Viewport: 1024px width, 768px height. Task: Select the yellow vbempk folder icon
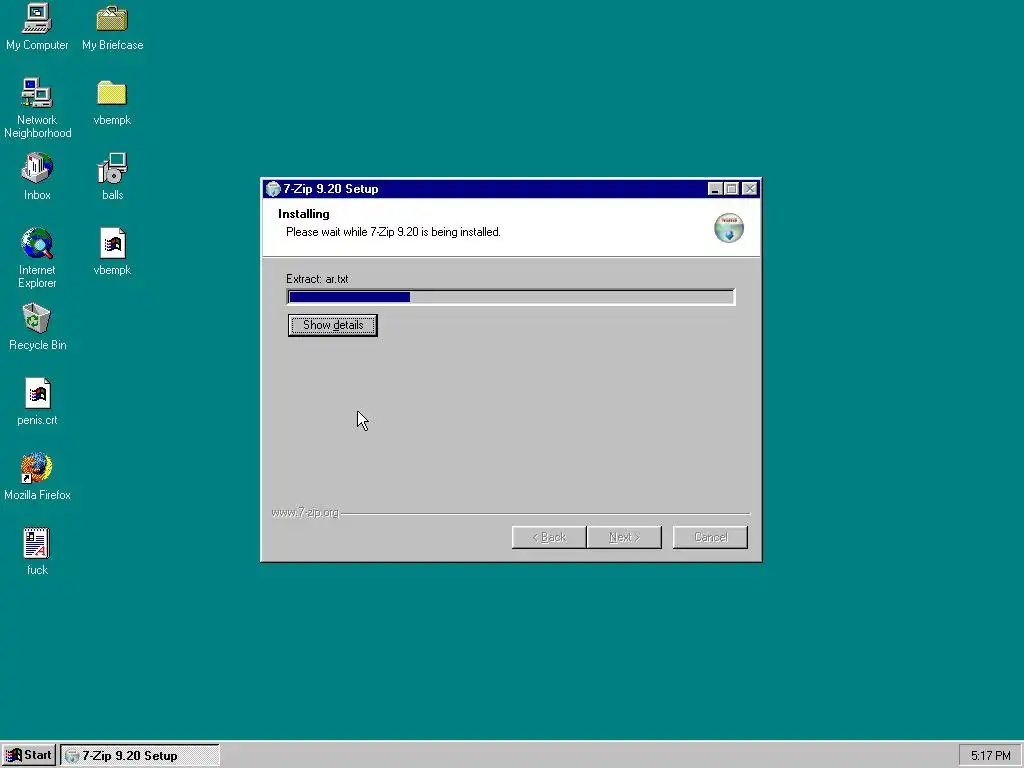tap(112, 103)
